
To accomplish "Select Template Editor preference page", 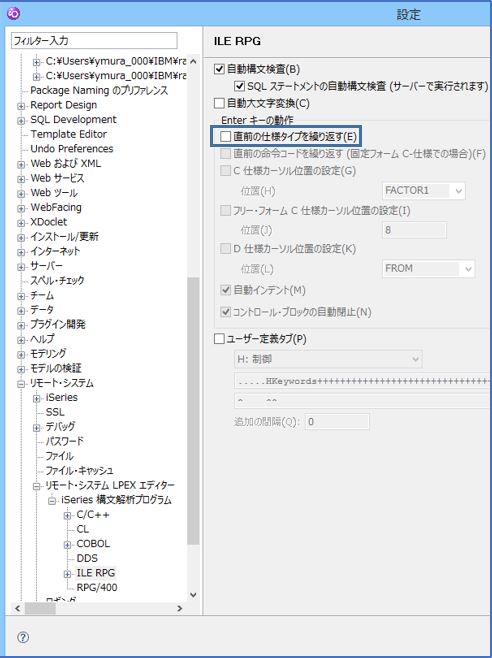I will pos(68,134).
